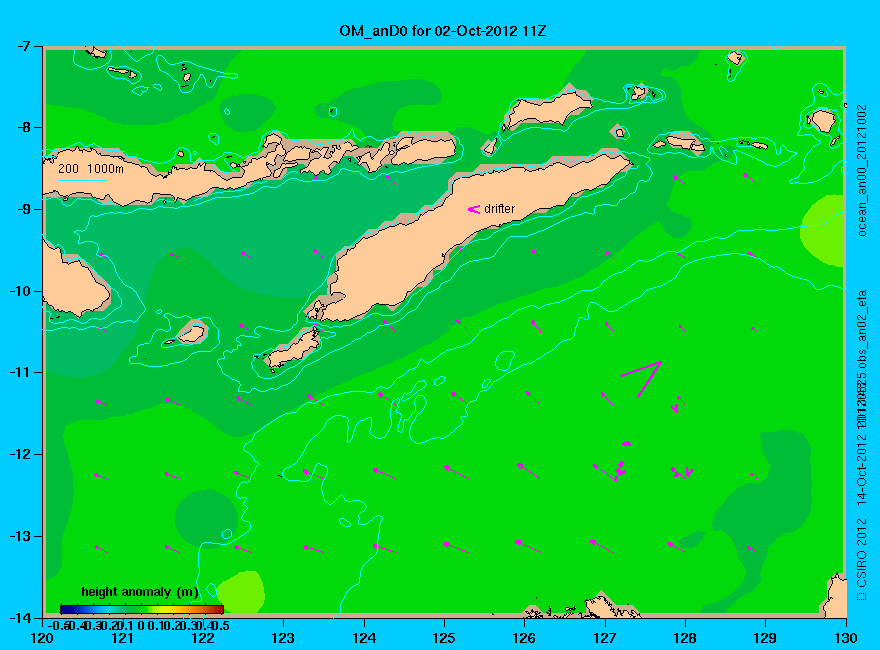The height and width of the screenshot is (650, 880).
Task: Click the large magenta V-shaped drifter track
Action: click(641, 379)
